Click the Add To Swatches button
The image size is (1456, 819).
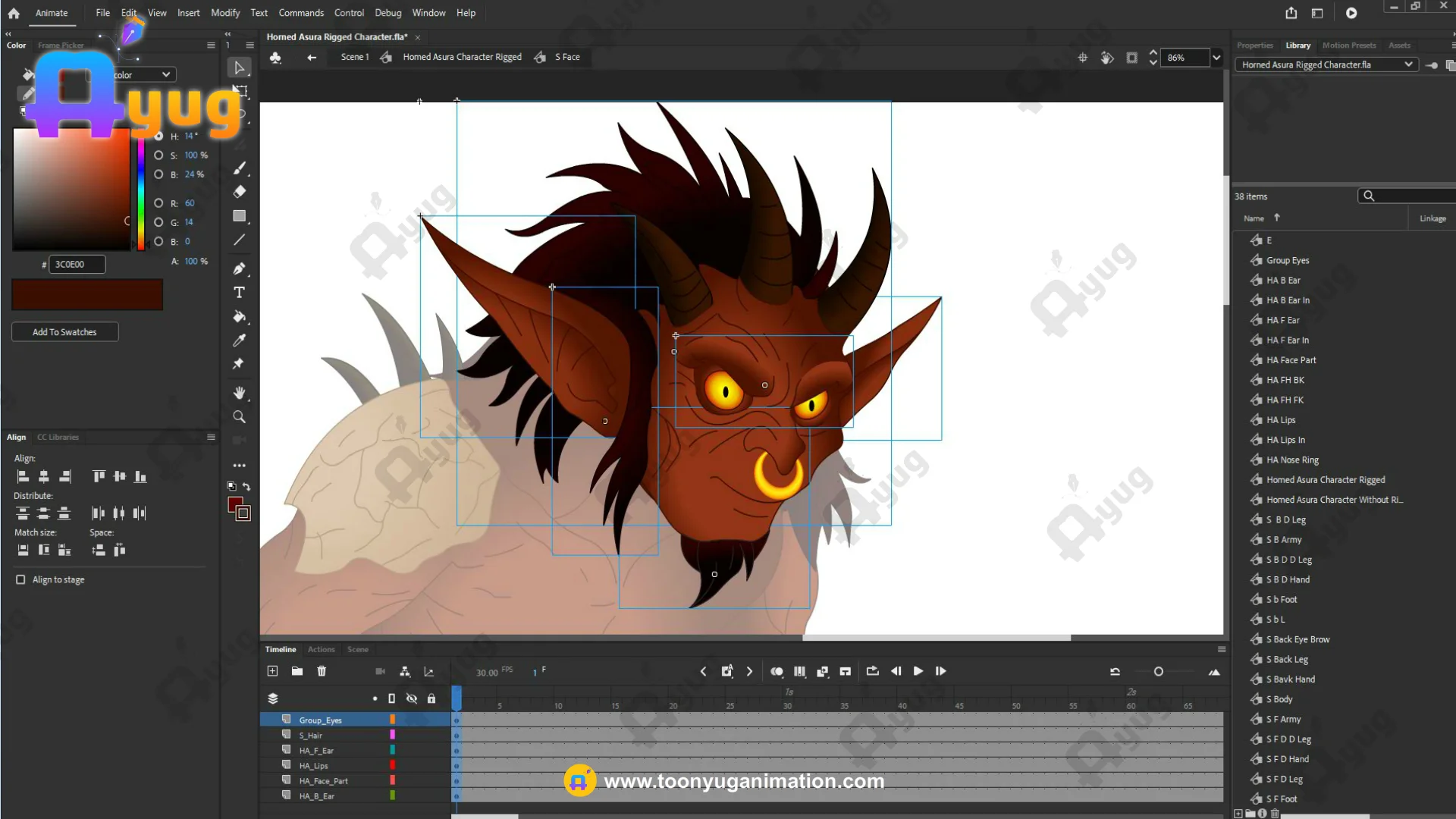pos(64,332)
